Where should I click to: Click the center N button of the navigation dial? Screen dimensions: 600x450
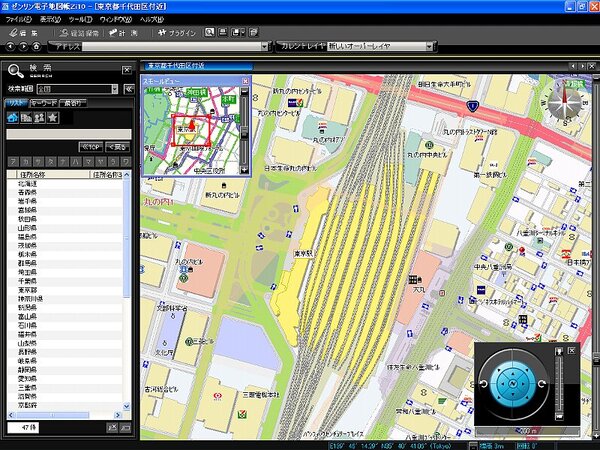[514, 385]
